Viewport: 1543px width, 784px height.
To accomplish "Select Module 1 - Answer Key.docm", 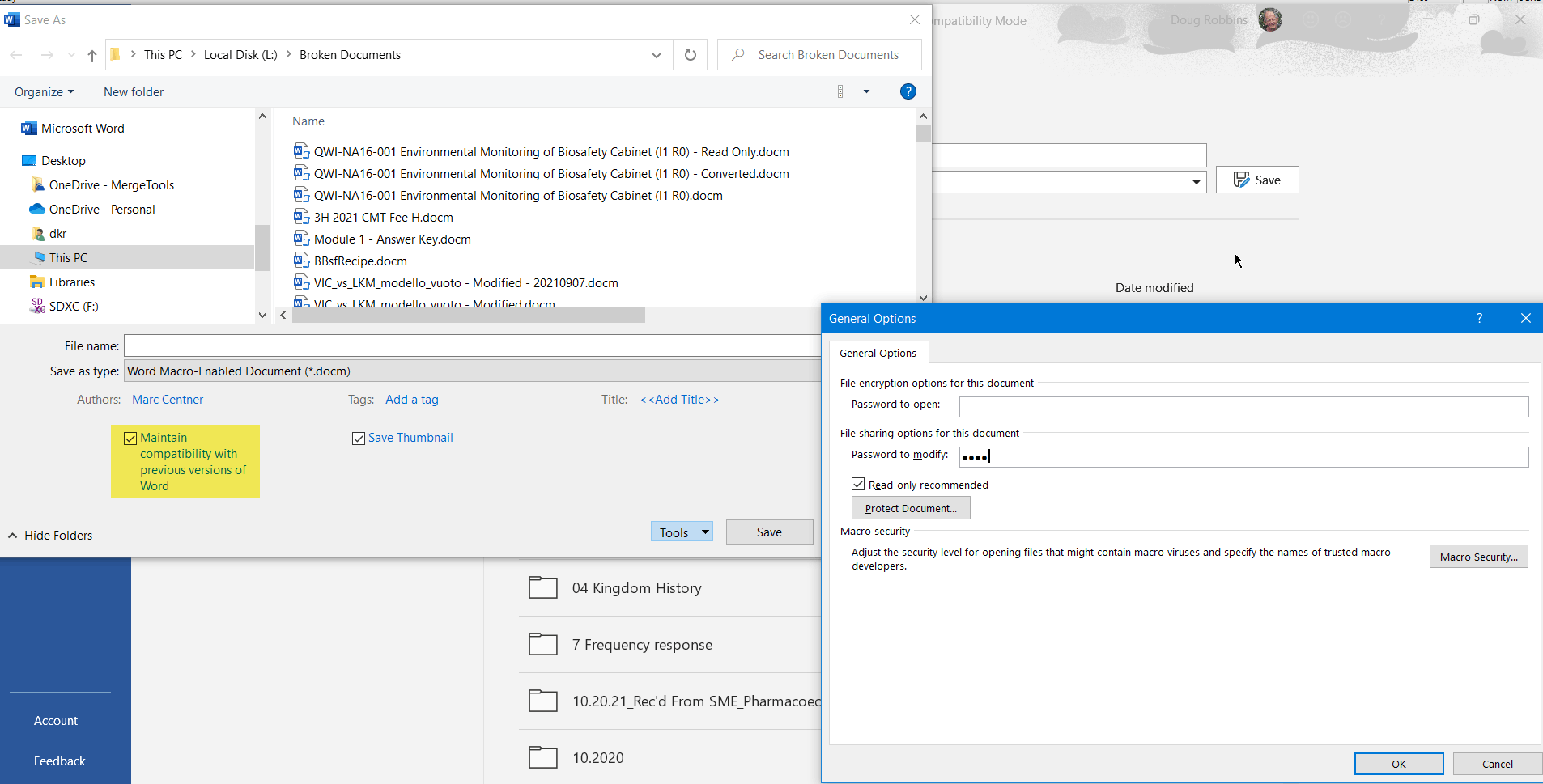I will point(392,239).
